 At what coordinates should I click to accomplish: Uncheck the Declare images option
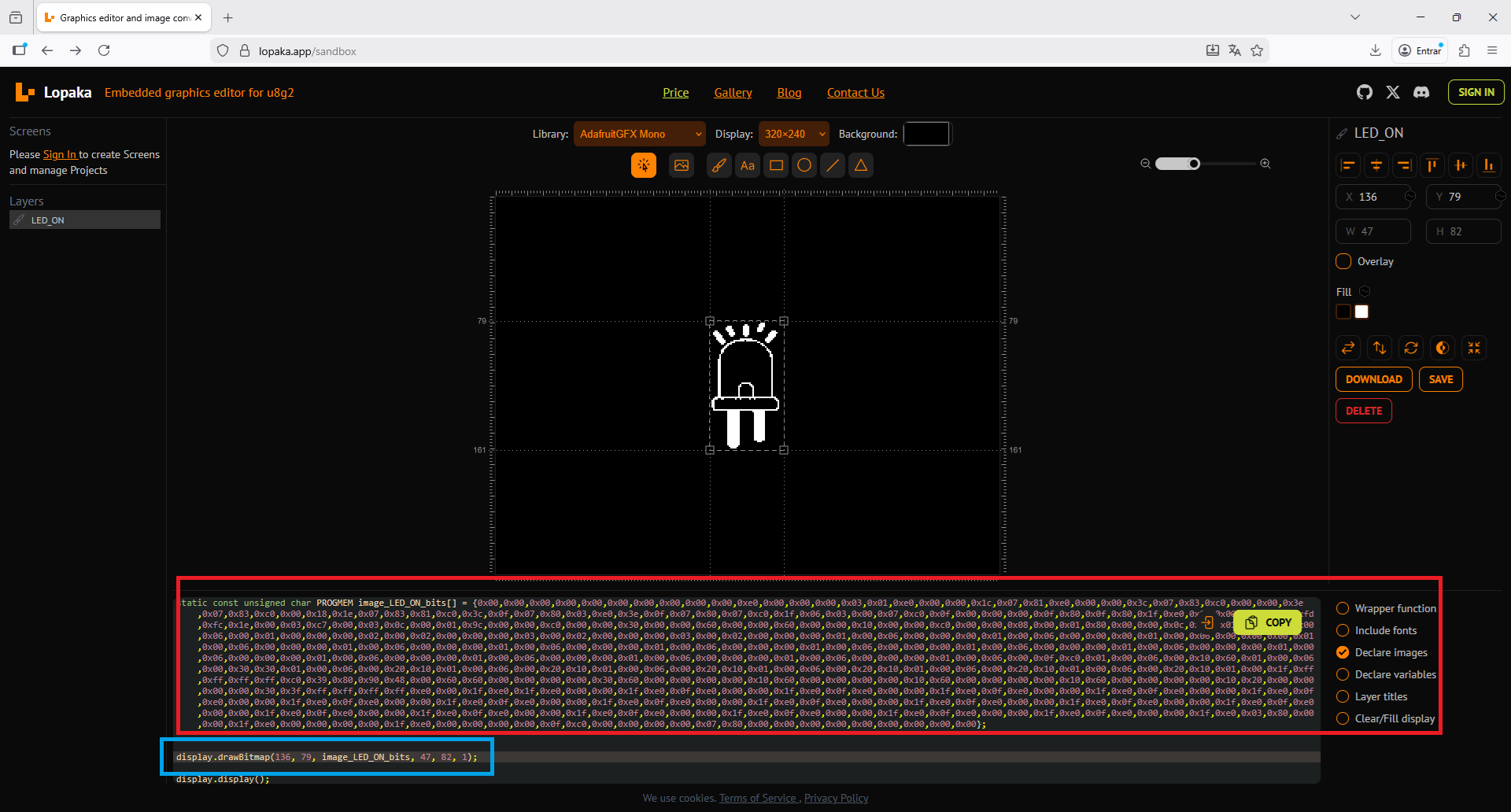click(x=1343, y=652)
